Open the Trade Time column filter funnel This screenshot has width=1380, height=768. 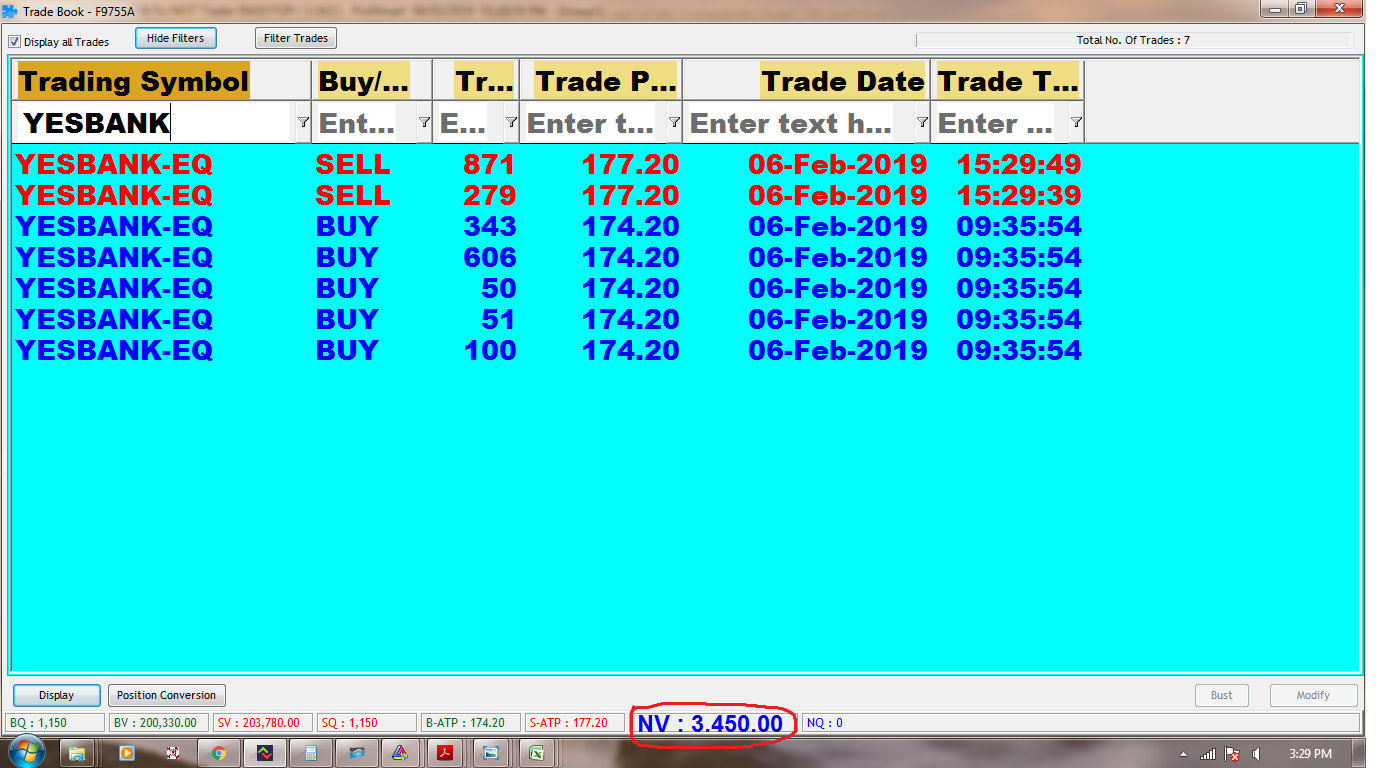click(x=1076, y=122)
